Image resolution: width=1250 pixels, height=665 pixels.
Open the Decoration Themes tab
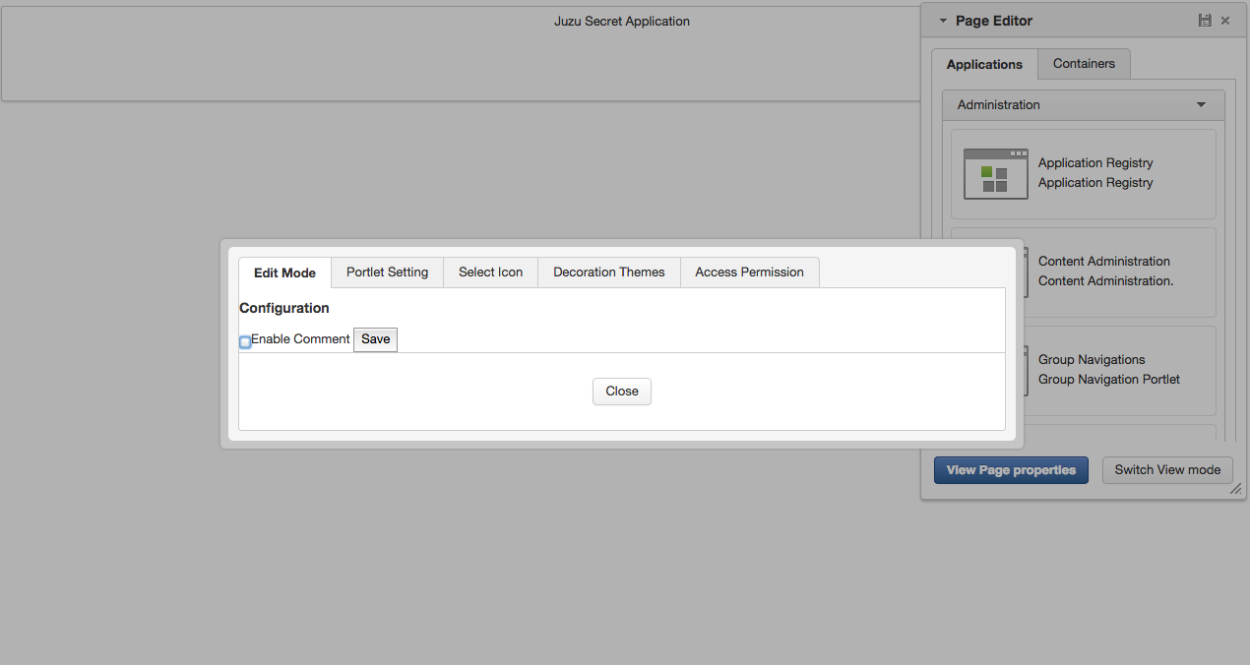tap(608, 272)
